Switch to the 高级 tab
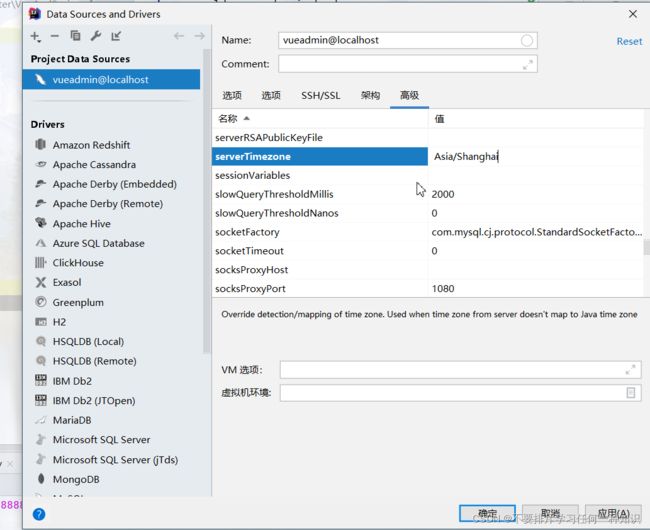This screenshot has height=530, width=650. (x=409, y=96)
